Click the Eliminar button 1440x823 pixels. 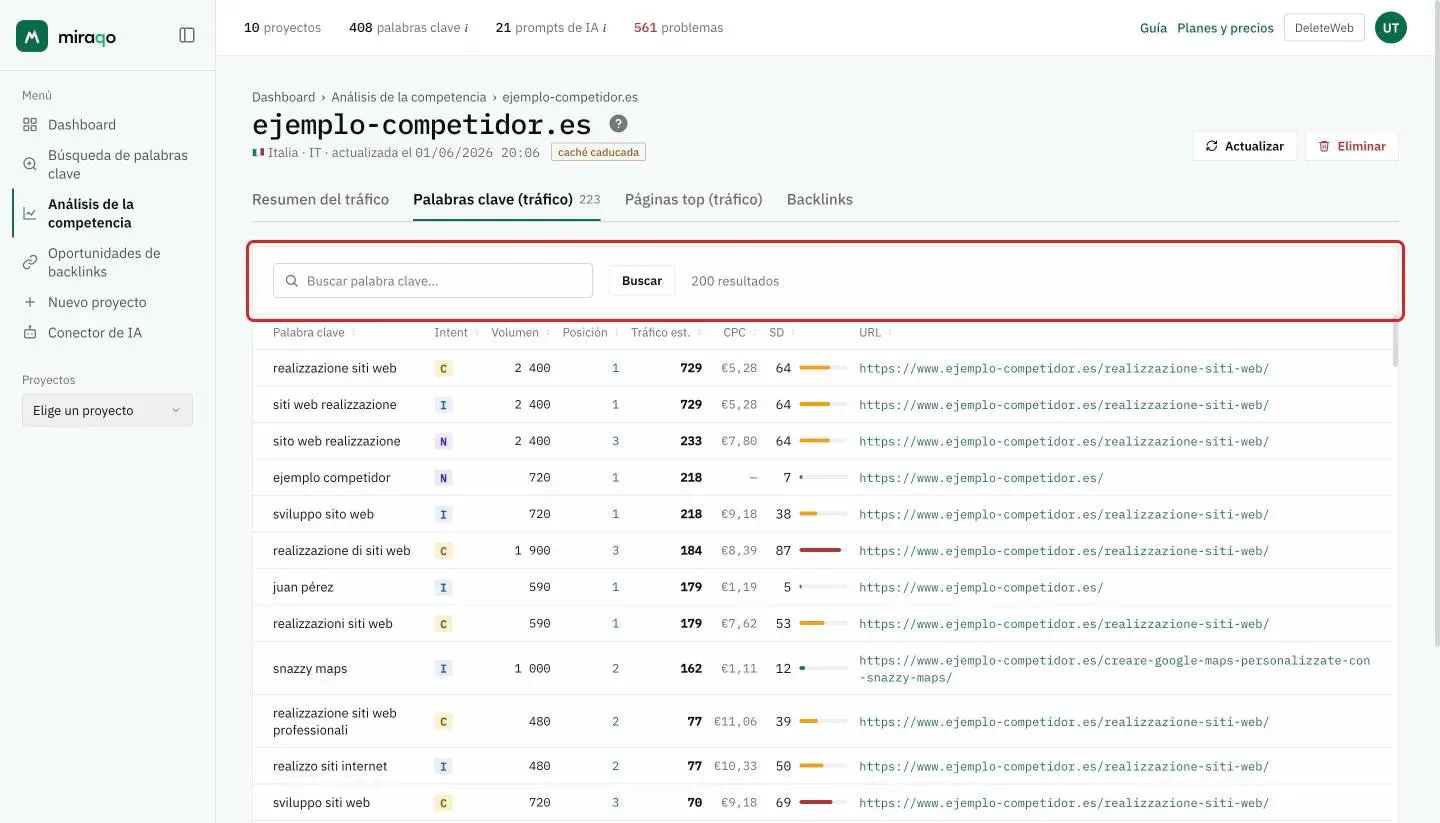[x=1352, y=146]
